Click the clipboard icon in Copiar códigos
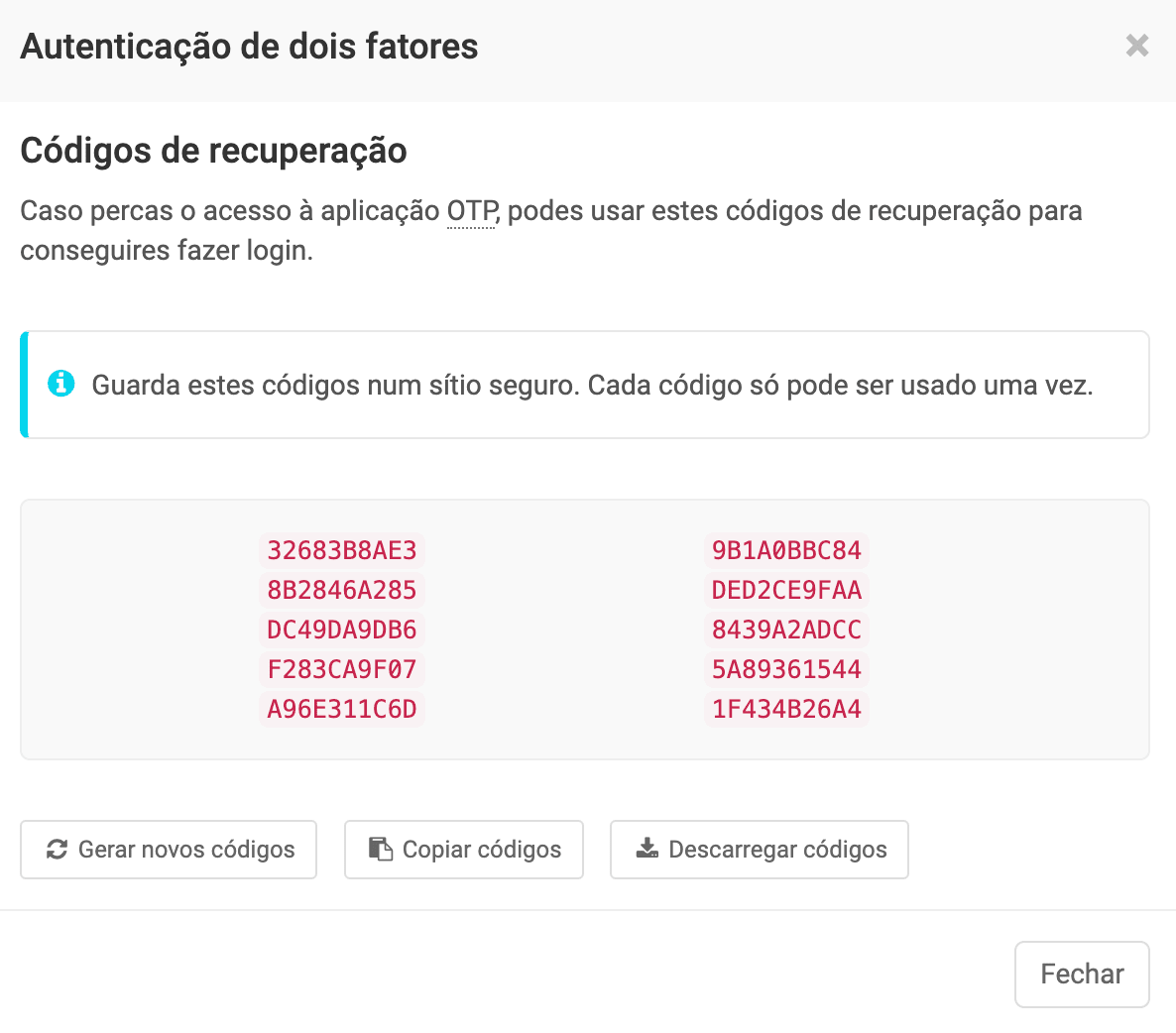 point(381,850)
